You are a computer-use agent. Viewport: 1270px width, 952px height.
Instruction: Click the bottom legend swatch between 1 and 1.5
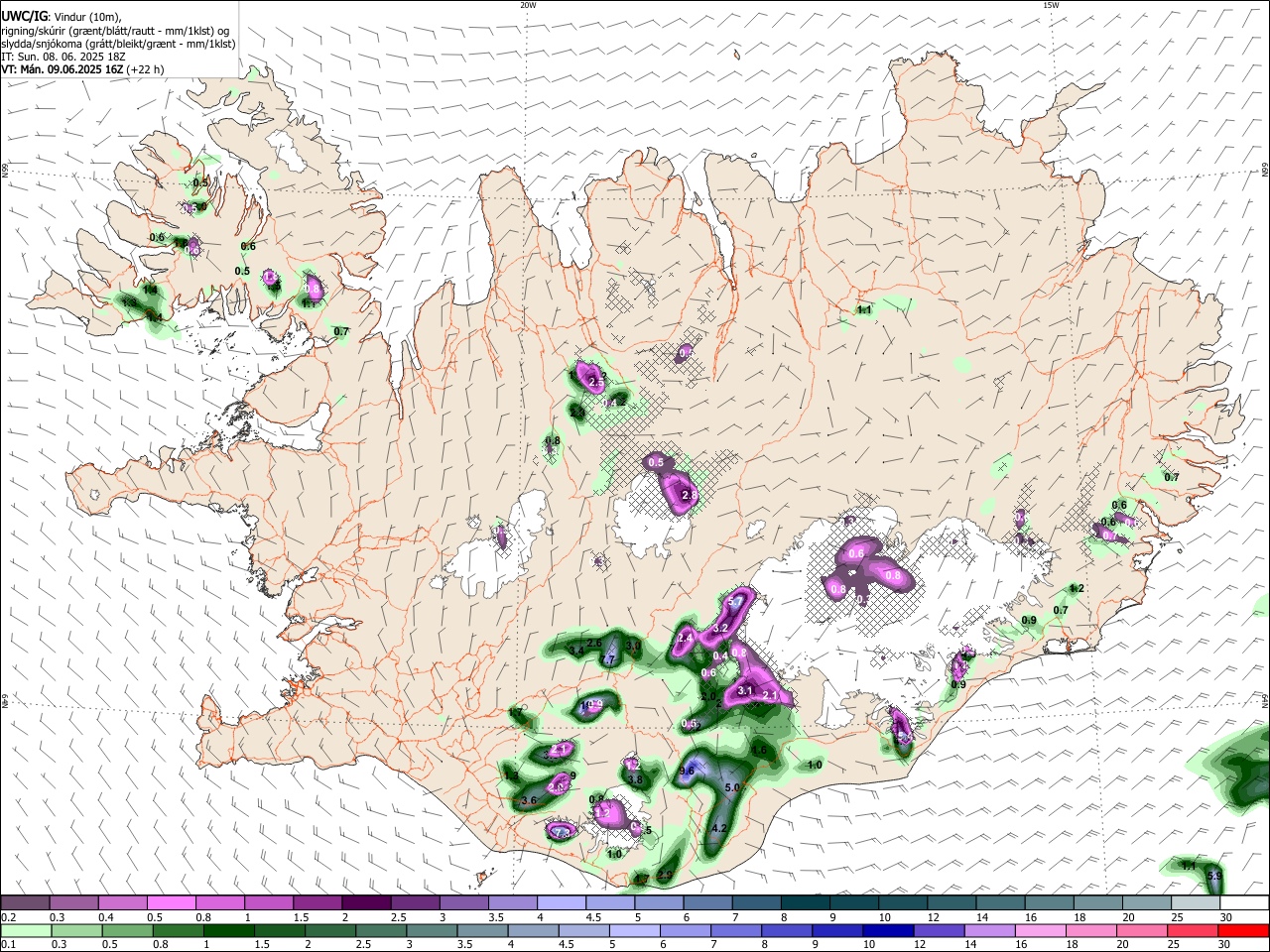228,931
